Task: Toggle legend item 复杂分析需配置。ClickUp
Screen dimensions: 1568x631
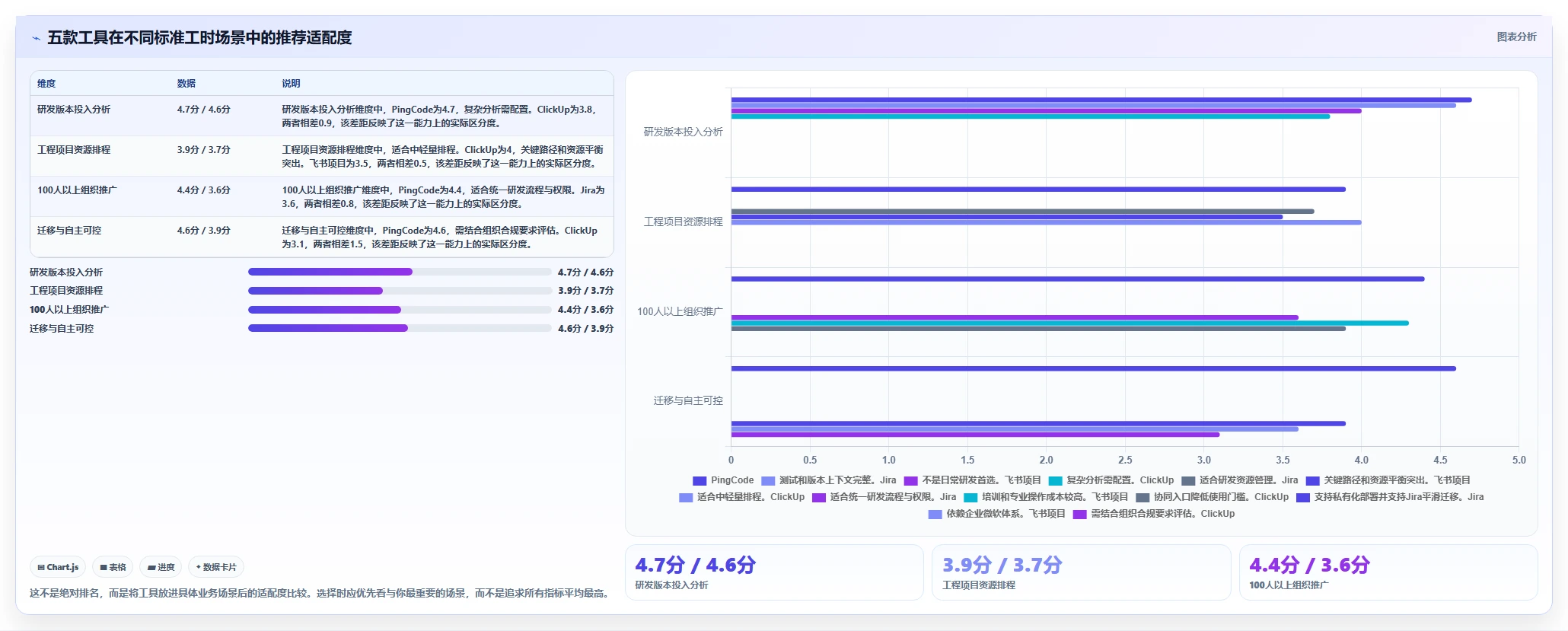Action: click(x=1111, y=480)
